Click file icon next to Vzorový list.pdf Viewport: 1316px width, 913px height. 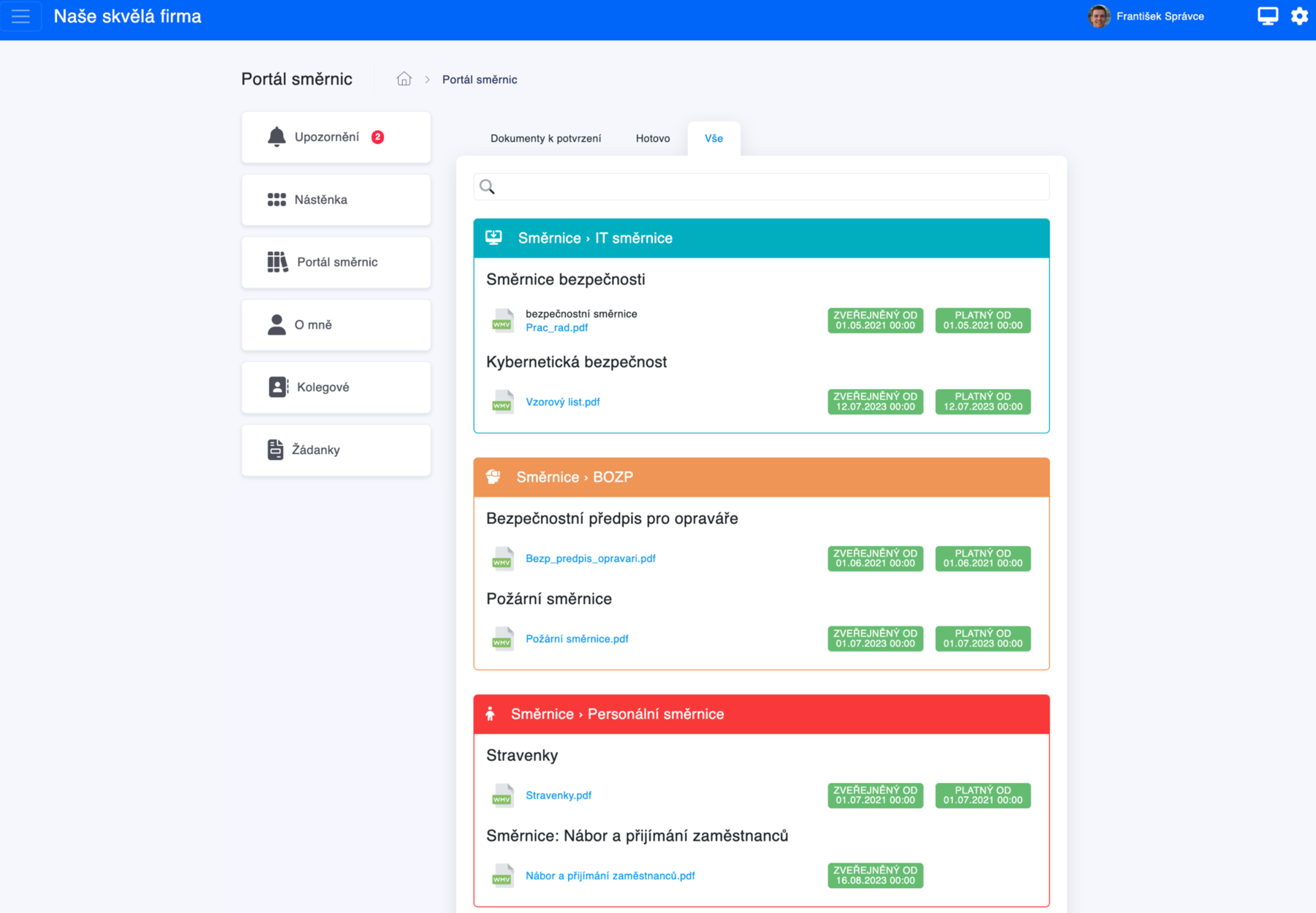(502, 402)
